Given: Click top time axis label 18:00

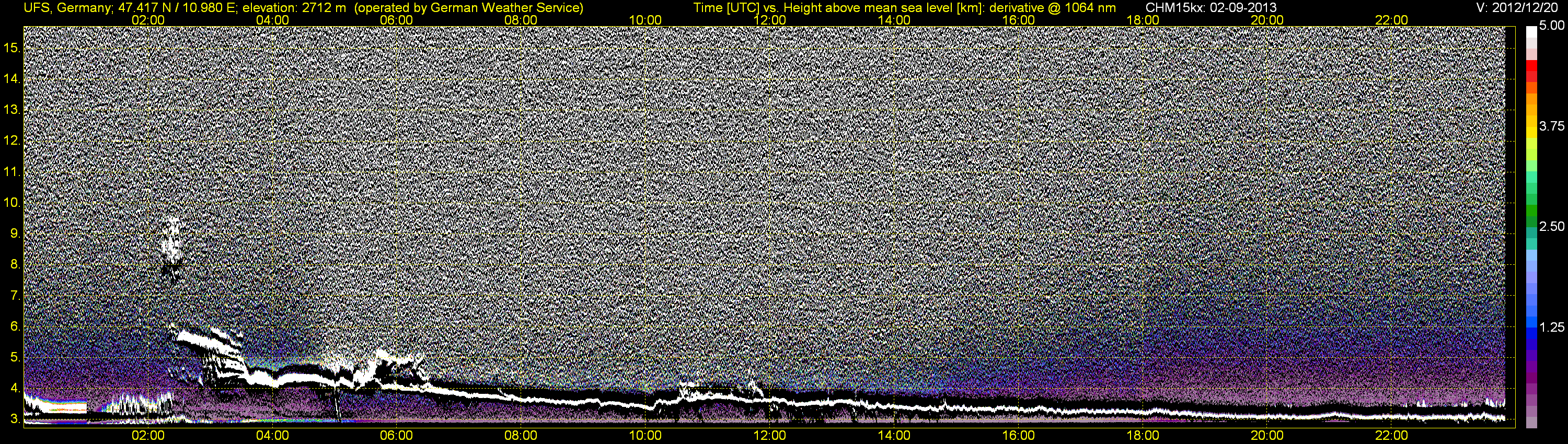Looking at the screenshot, I should click(1143, 20).
